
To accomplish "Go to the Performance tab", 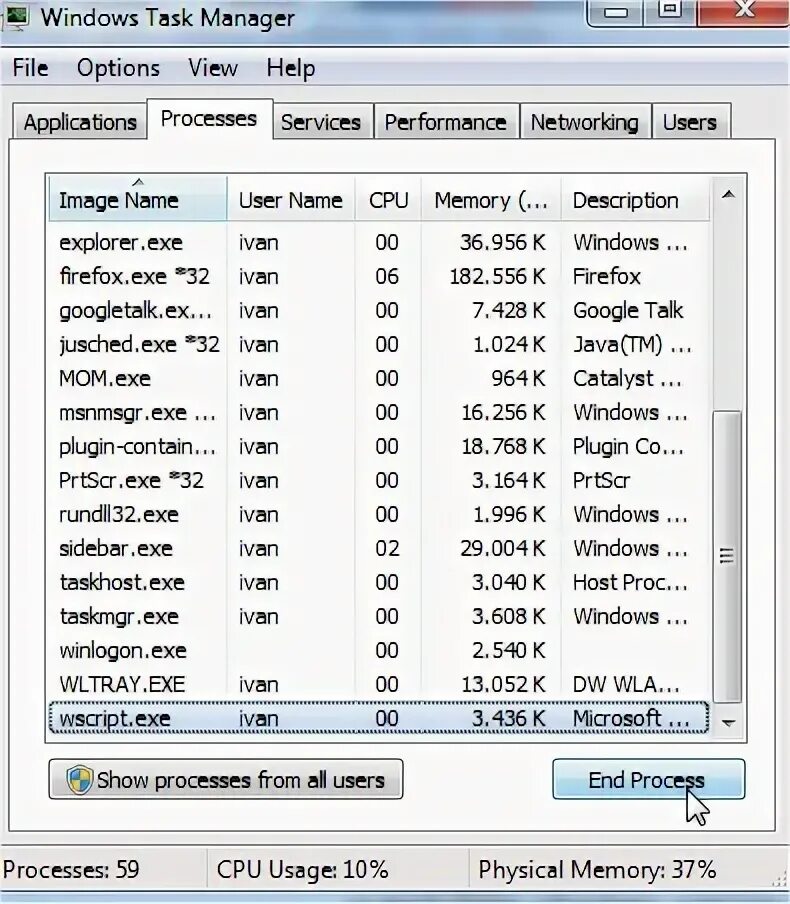I will click(446, 122).
